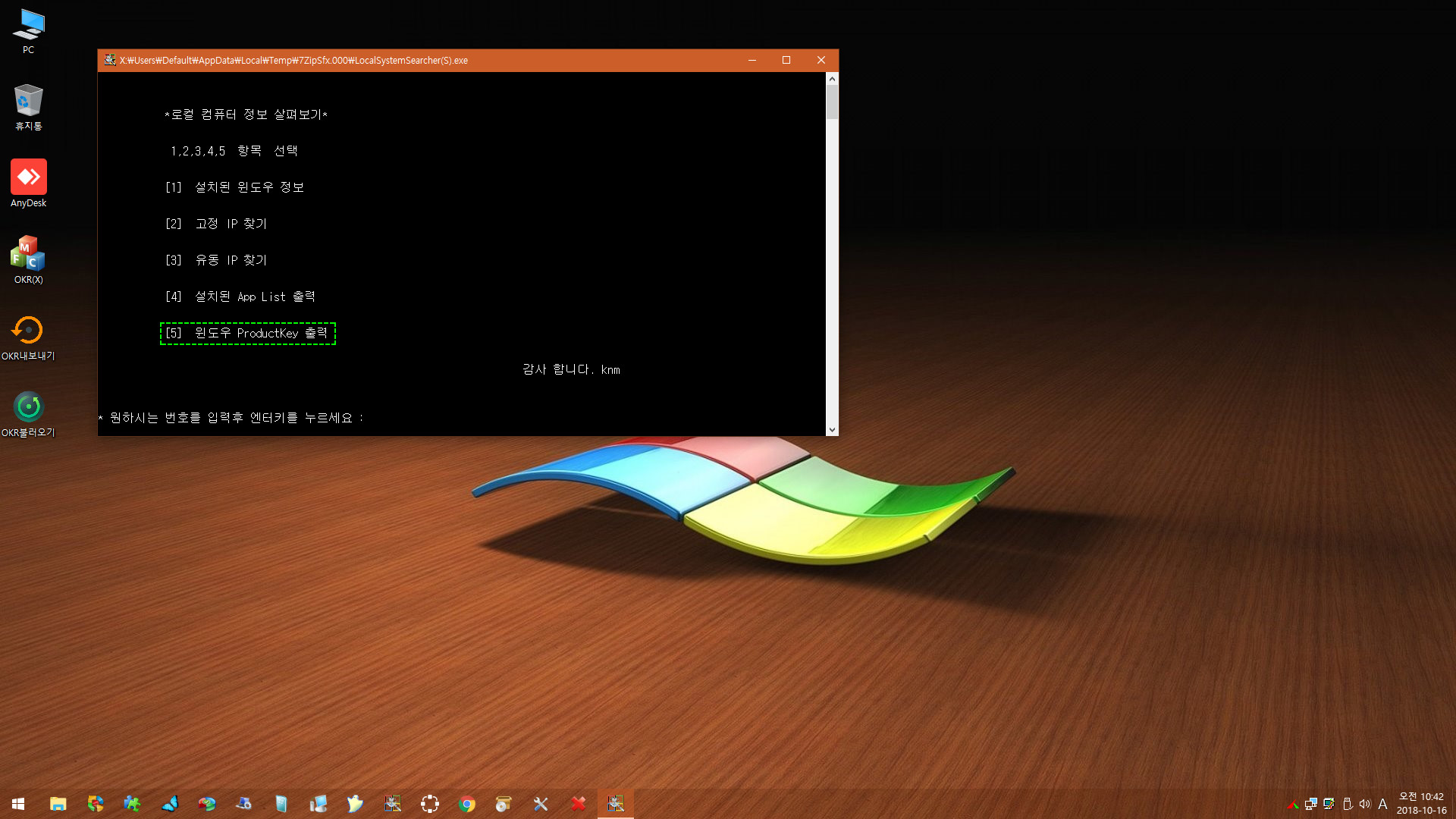Minimize the LocalSystemSearcher console window
Viewport: 1456px width, 819px height.
point(752,60)
